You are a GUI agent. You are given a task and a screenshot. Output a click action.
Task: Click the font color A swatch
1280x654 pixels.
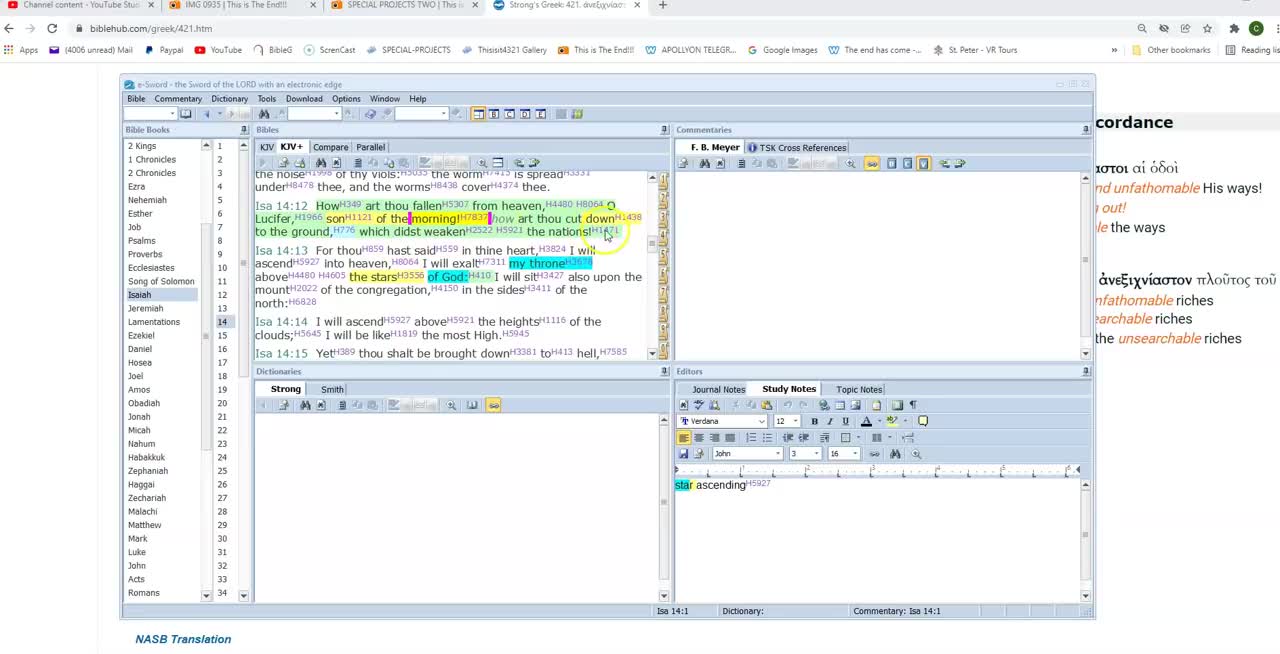coord(866,421)
